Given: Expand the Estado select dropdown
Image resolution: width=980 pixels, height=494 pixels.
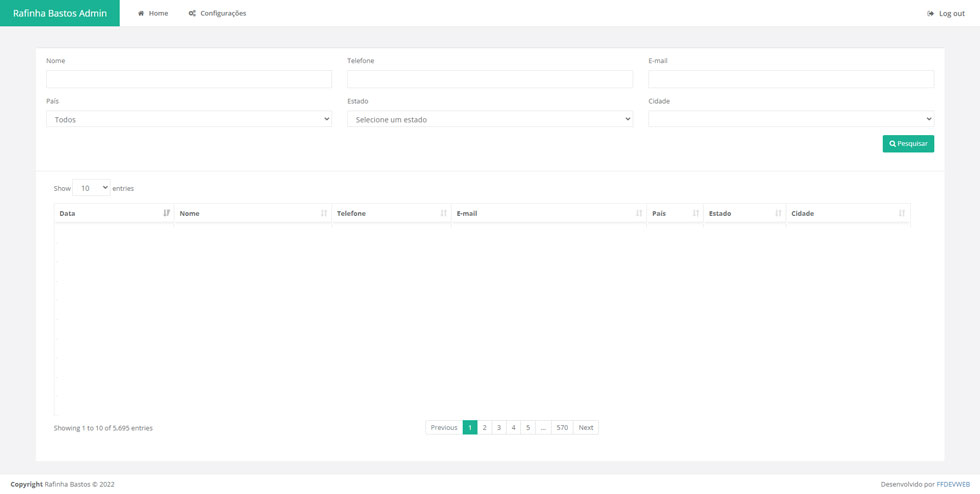Looking at the screenshot, I should [x=489, y=119].
